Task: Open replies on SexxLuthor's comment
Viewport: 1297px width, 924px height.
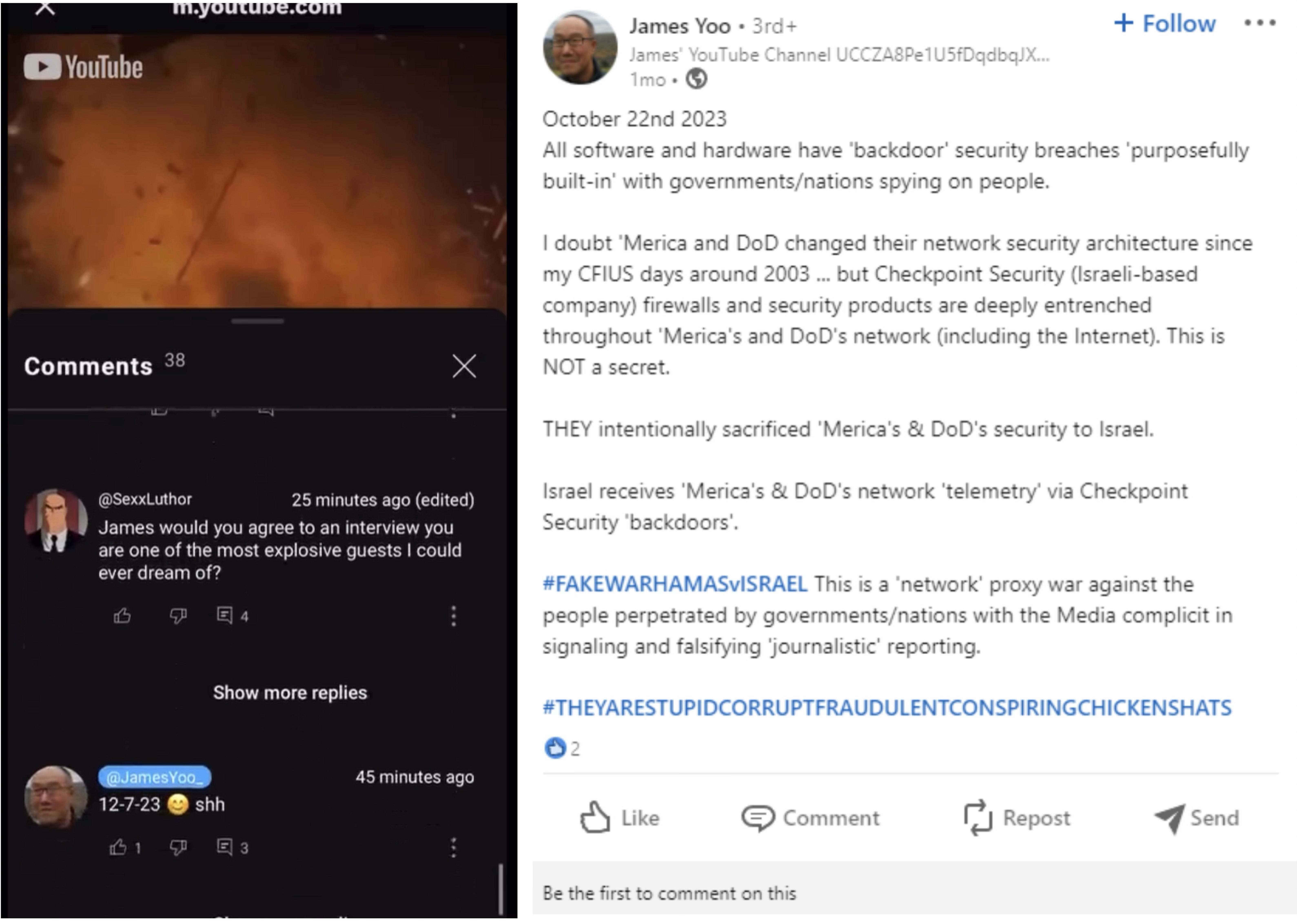Action: point(225,616)
